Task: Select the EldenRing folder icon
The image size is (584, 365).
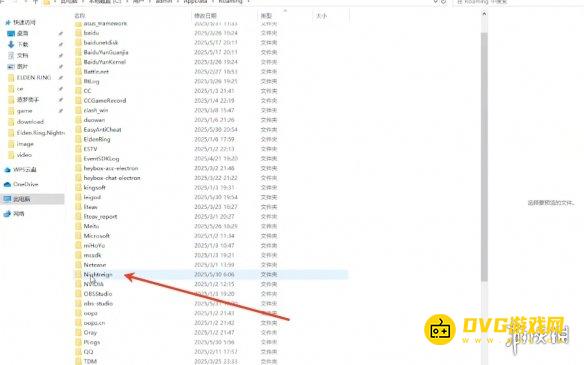Action: click(x=78, y=139)
